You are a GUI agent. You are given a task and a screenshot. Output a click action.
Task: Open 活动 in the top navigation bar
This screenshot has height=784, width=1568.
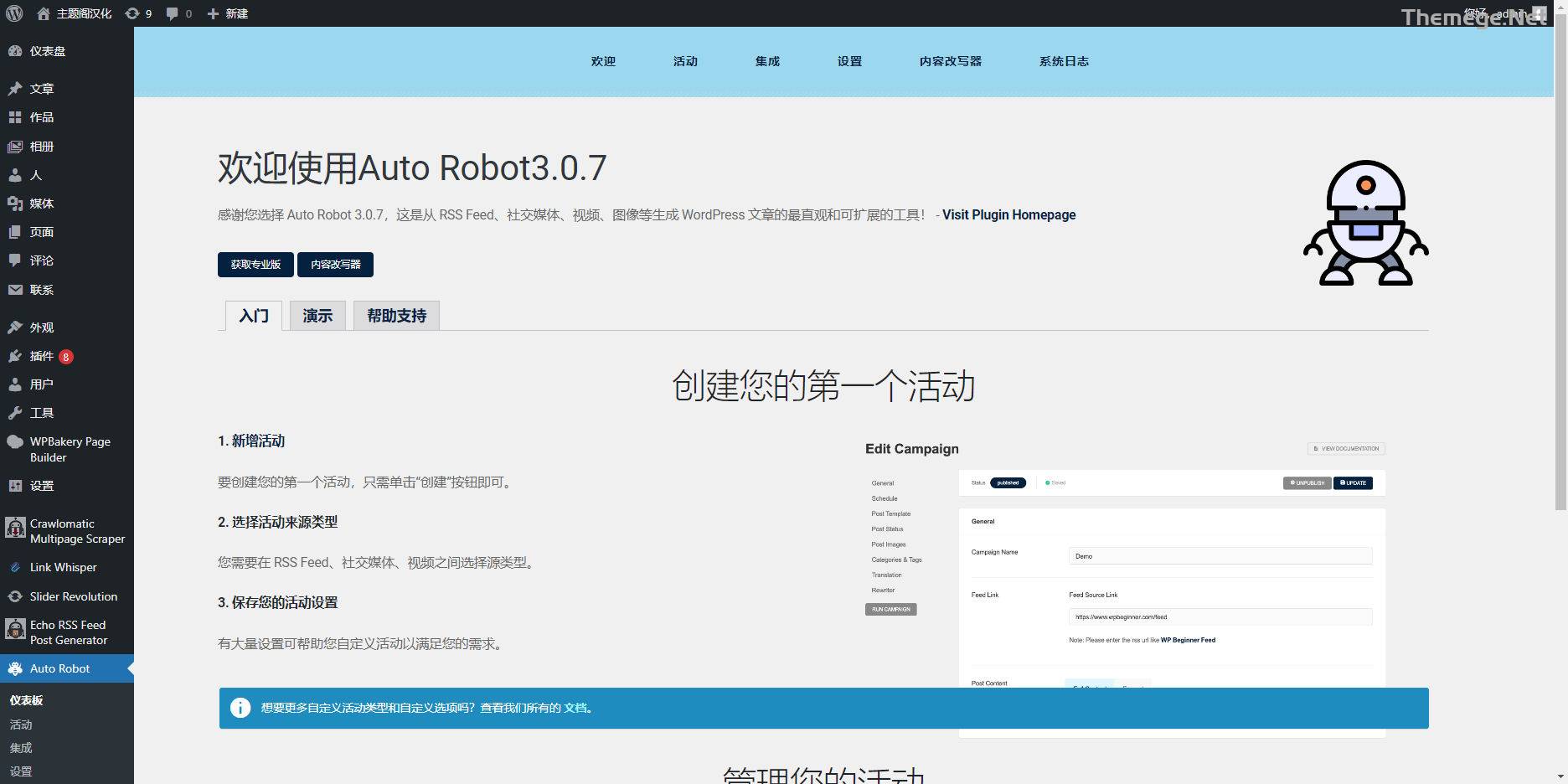click(685, 61)
